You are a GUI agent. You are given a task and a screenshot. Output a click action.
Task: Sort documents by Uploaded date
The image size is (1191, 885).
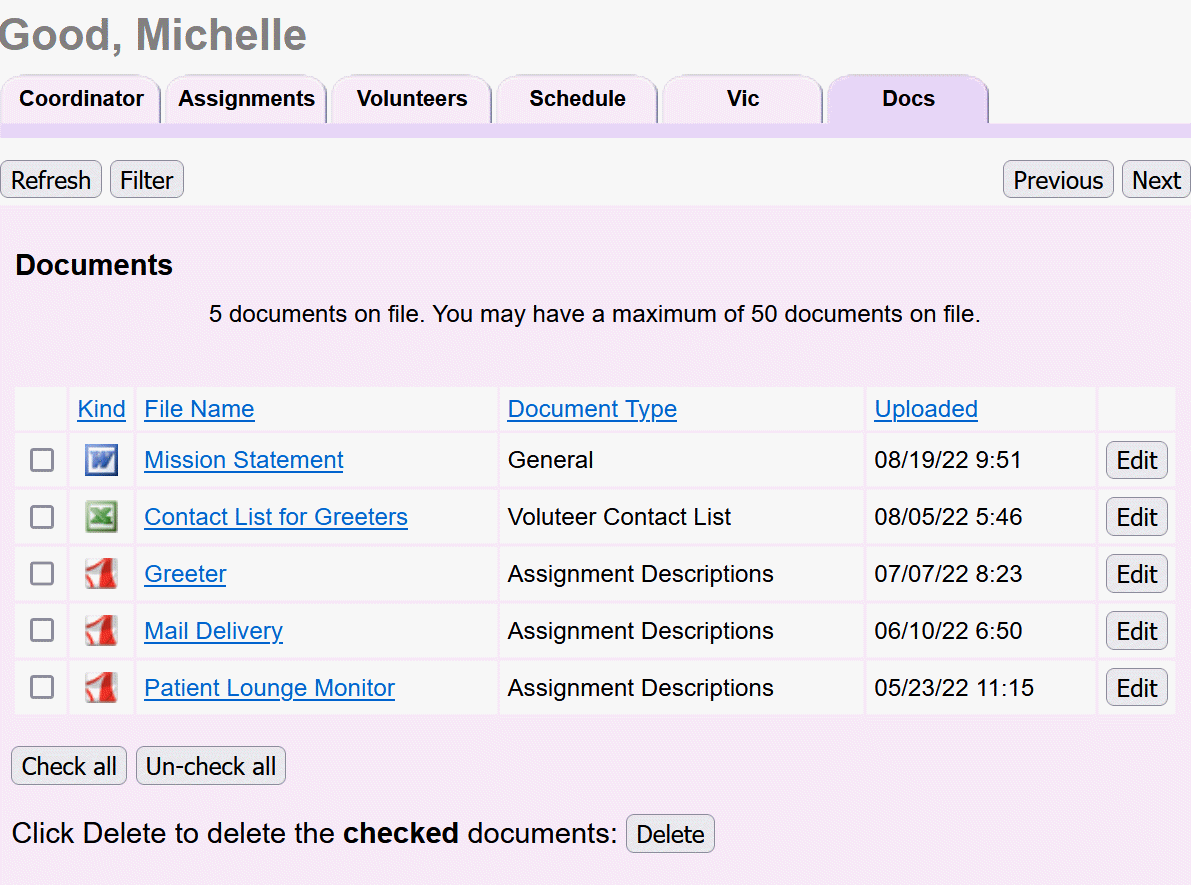pyautogui.click(x=925, y=408)
